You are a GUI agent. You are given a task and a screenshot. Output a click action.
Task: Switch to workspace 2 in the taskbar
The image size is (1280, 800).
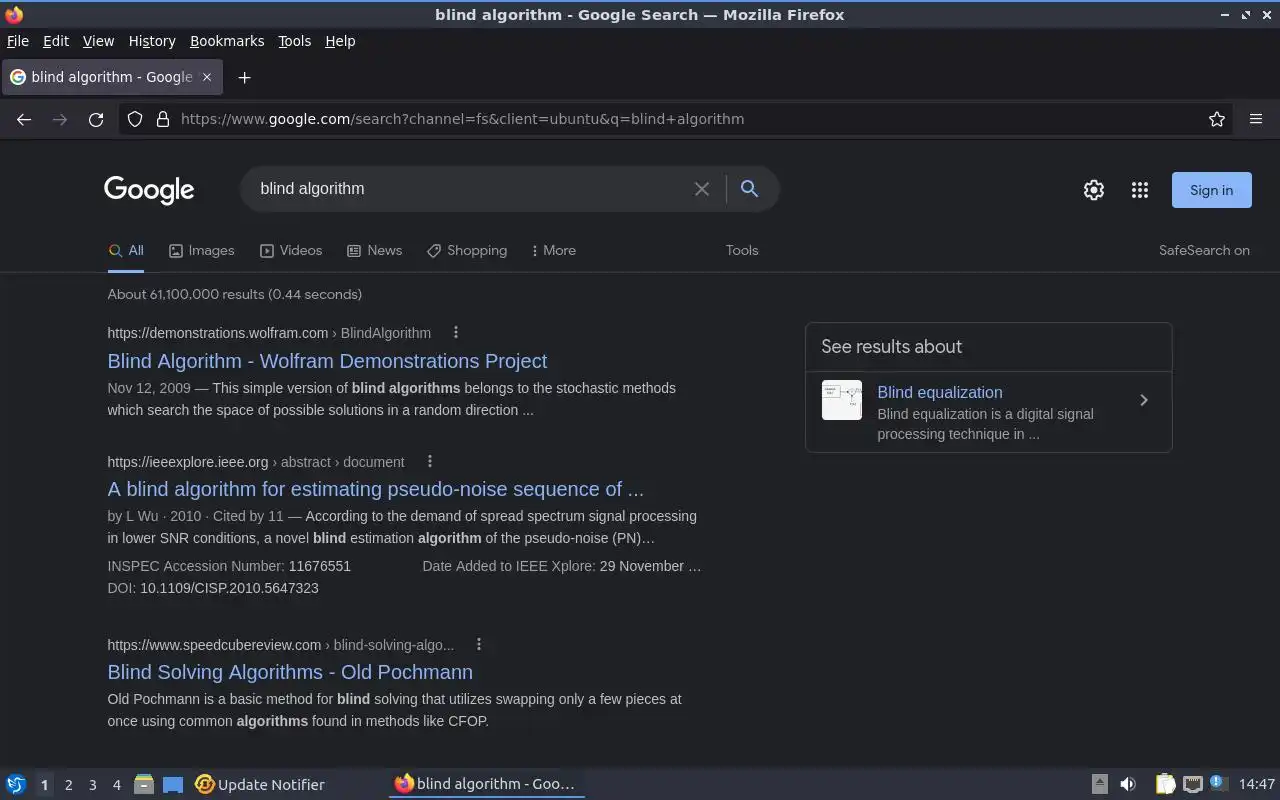point(68,785)
